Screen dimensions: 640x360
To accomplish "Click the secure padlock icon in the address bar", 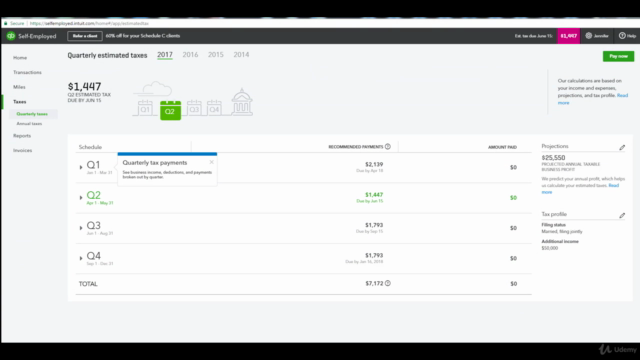I will (x=6, y=23).
